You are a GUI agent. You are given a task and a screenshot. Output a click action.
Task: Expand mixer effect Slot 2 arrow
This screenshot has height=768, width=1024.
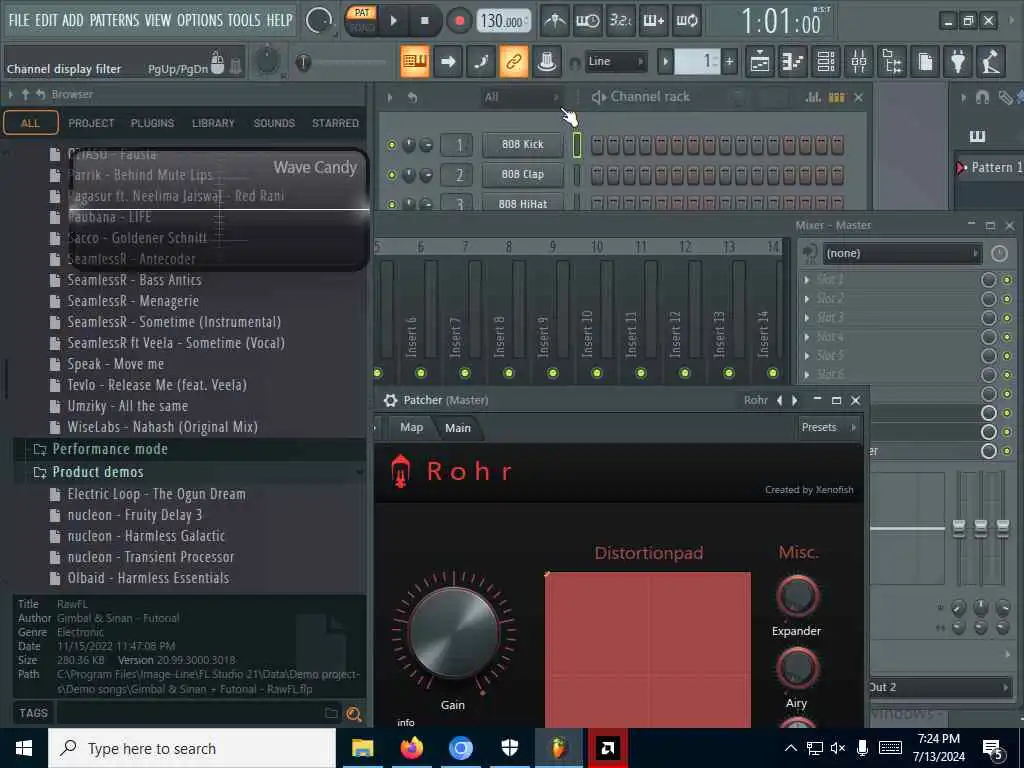(807, 298)
